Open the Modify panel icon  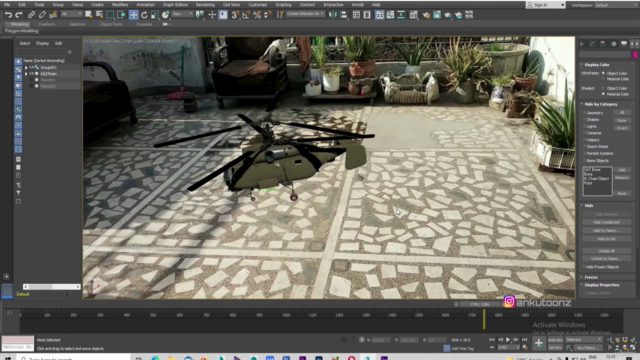pos(592,44)
